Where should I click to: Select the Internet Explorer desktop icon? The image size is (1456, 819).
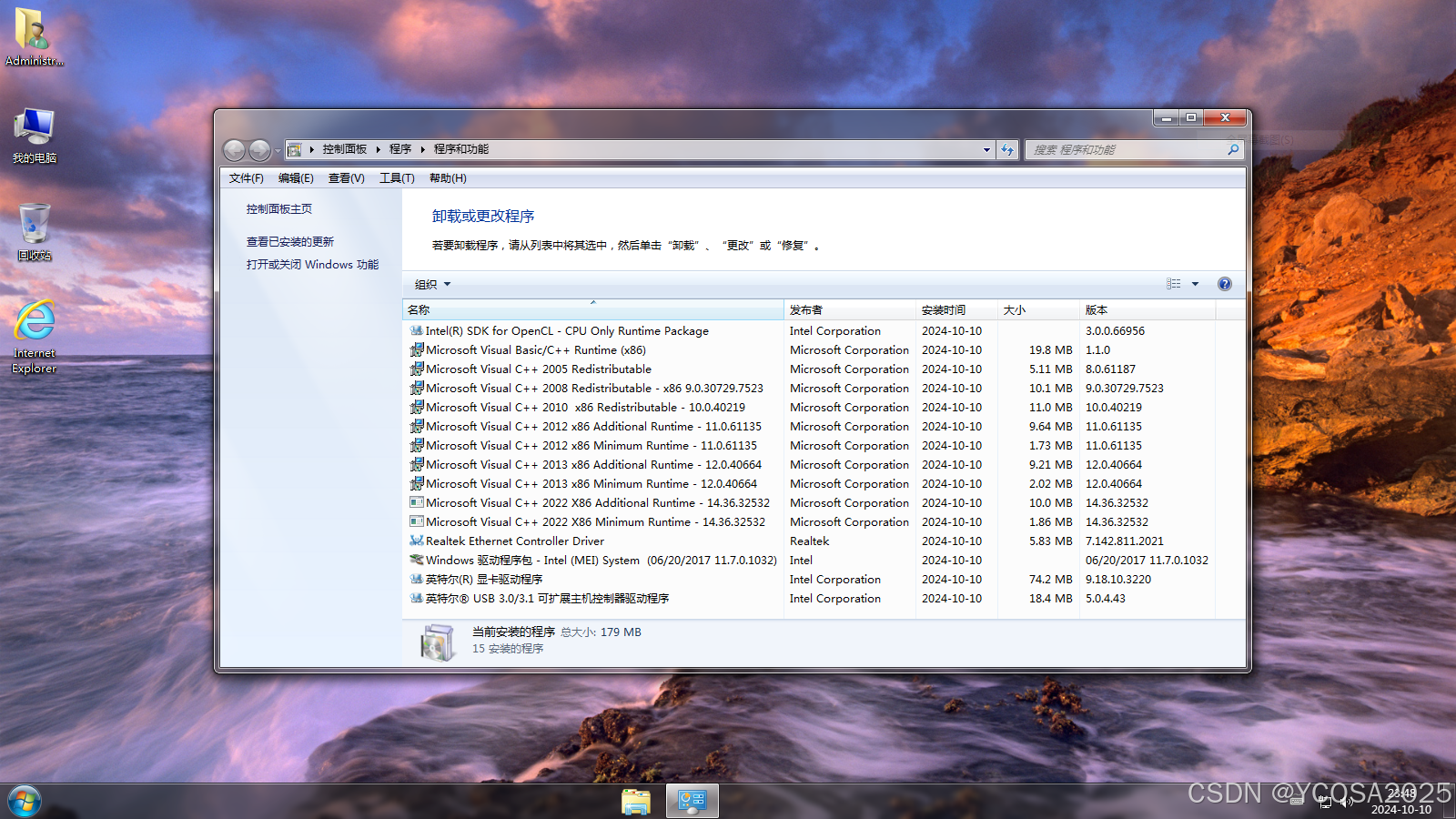pos(34,337)
